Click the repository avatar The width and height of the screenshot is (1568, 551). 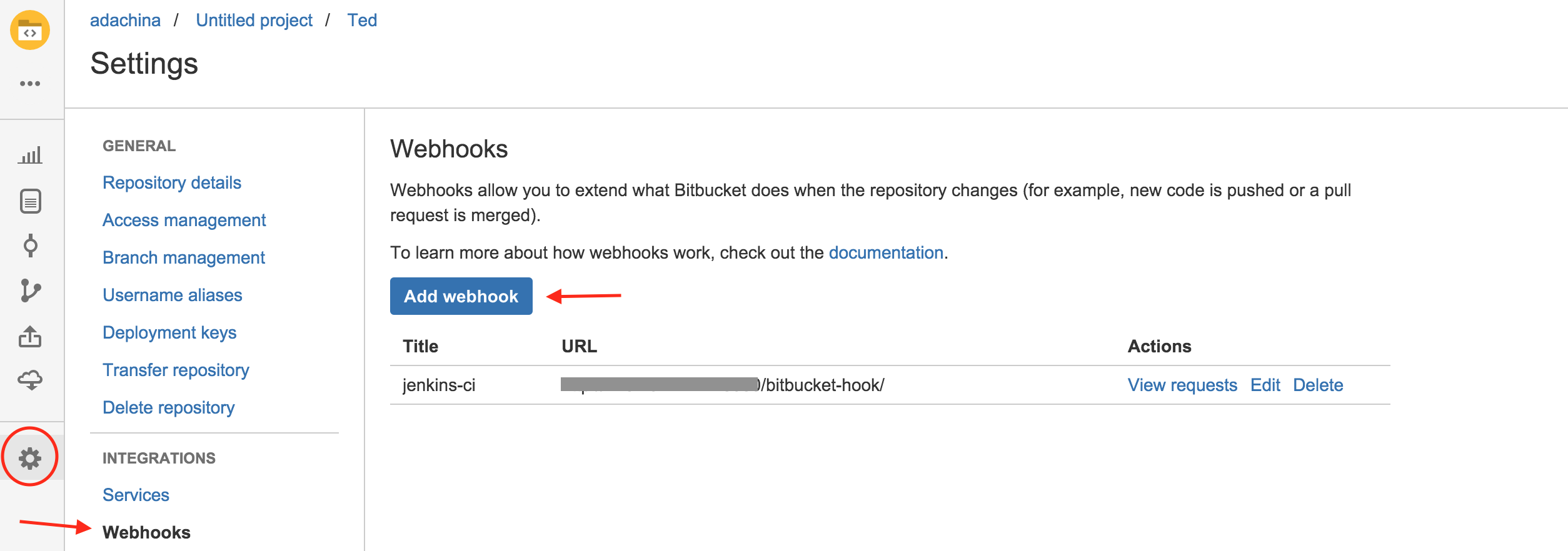31,31
